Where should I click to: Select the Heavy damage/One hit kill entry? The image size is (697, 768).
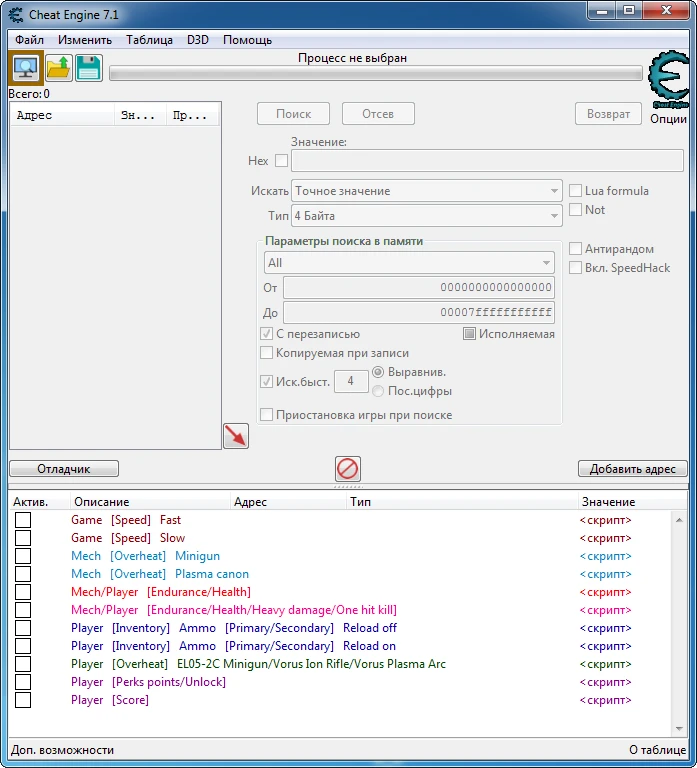point(234,610)
